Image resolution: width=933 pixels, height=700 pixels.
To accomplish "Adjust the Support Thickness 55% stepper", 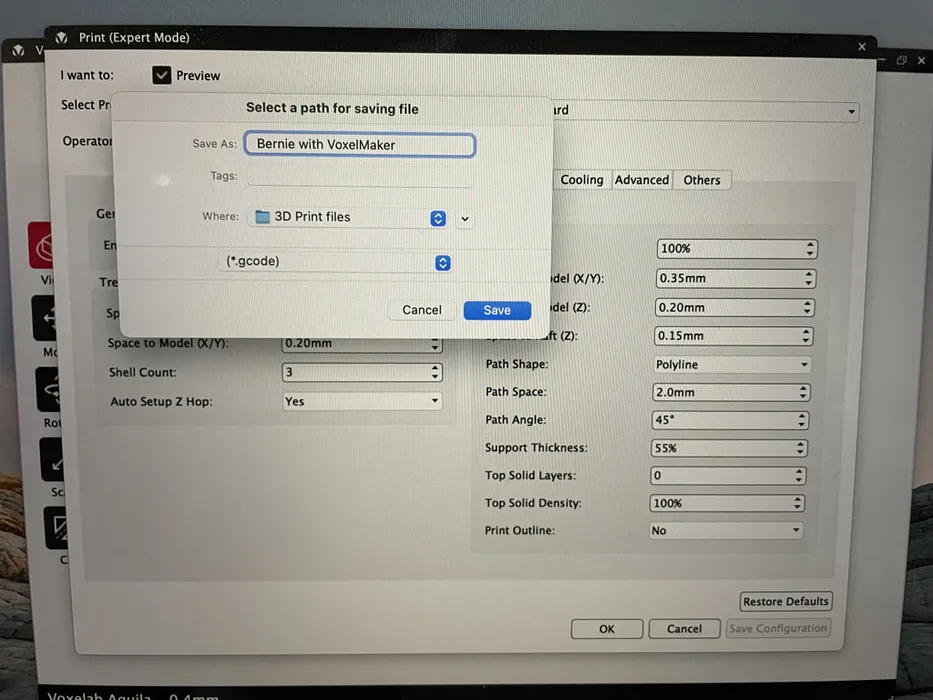I will pyautogui.click(x=798, y=448).
